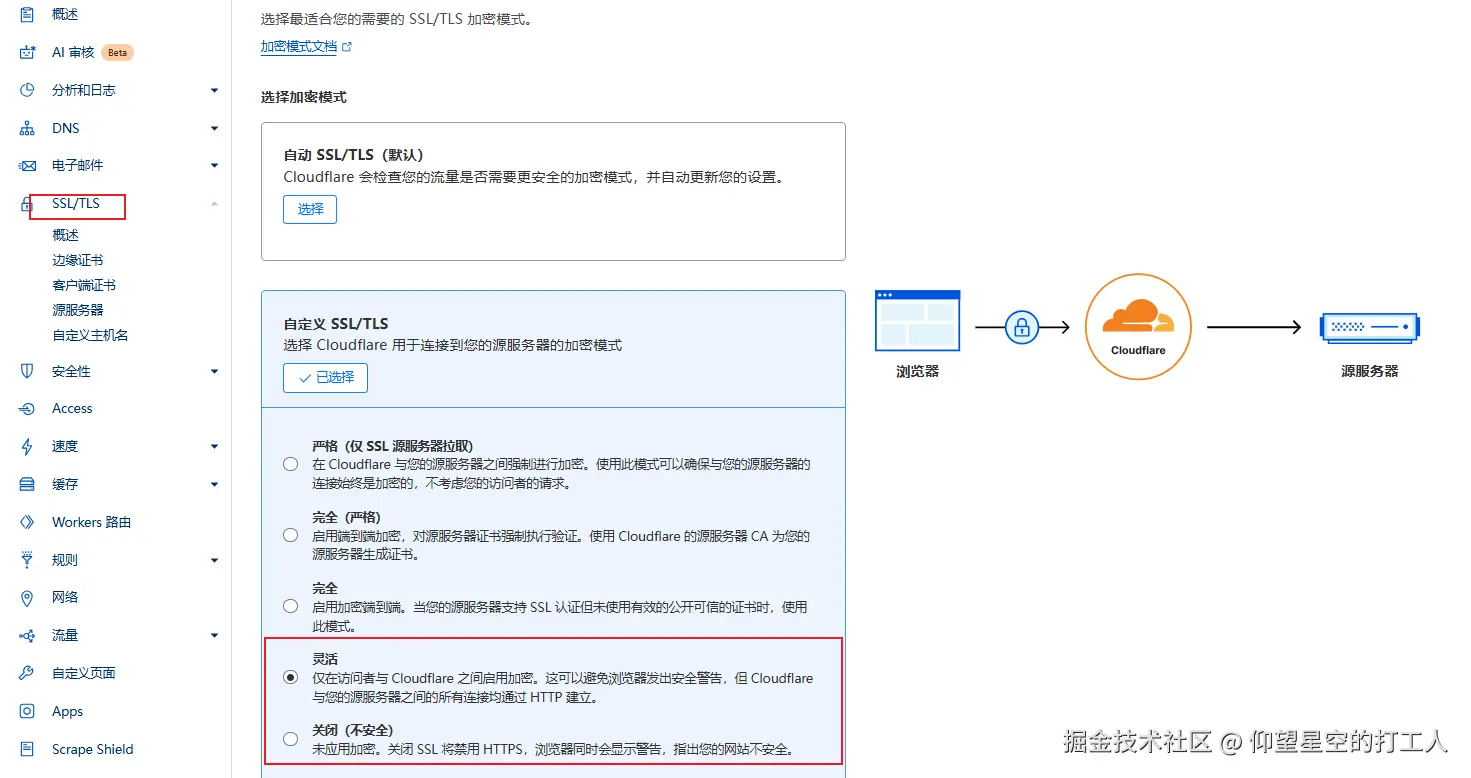Viewport: 1471px width, 778px height.
Task: Expand the 缓存 menu arrow
Action: click(x=214, y=484)
